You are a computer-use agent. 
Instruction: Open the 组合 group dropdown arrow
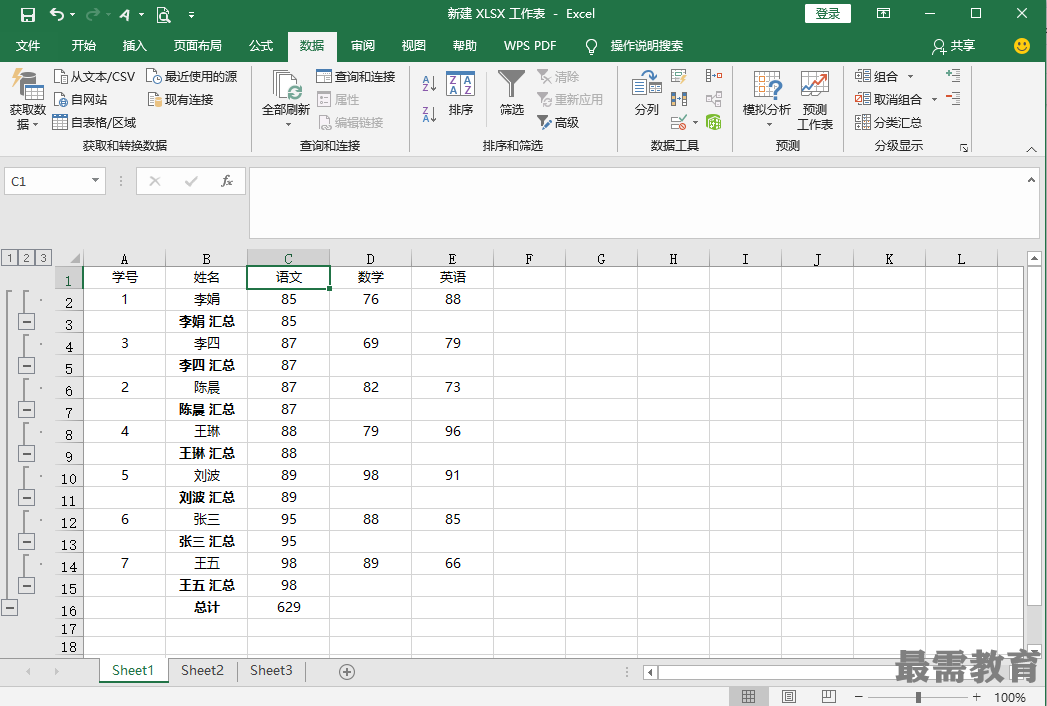(911, 77)
